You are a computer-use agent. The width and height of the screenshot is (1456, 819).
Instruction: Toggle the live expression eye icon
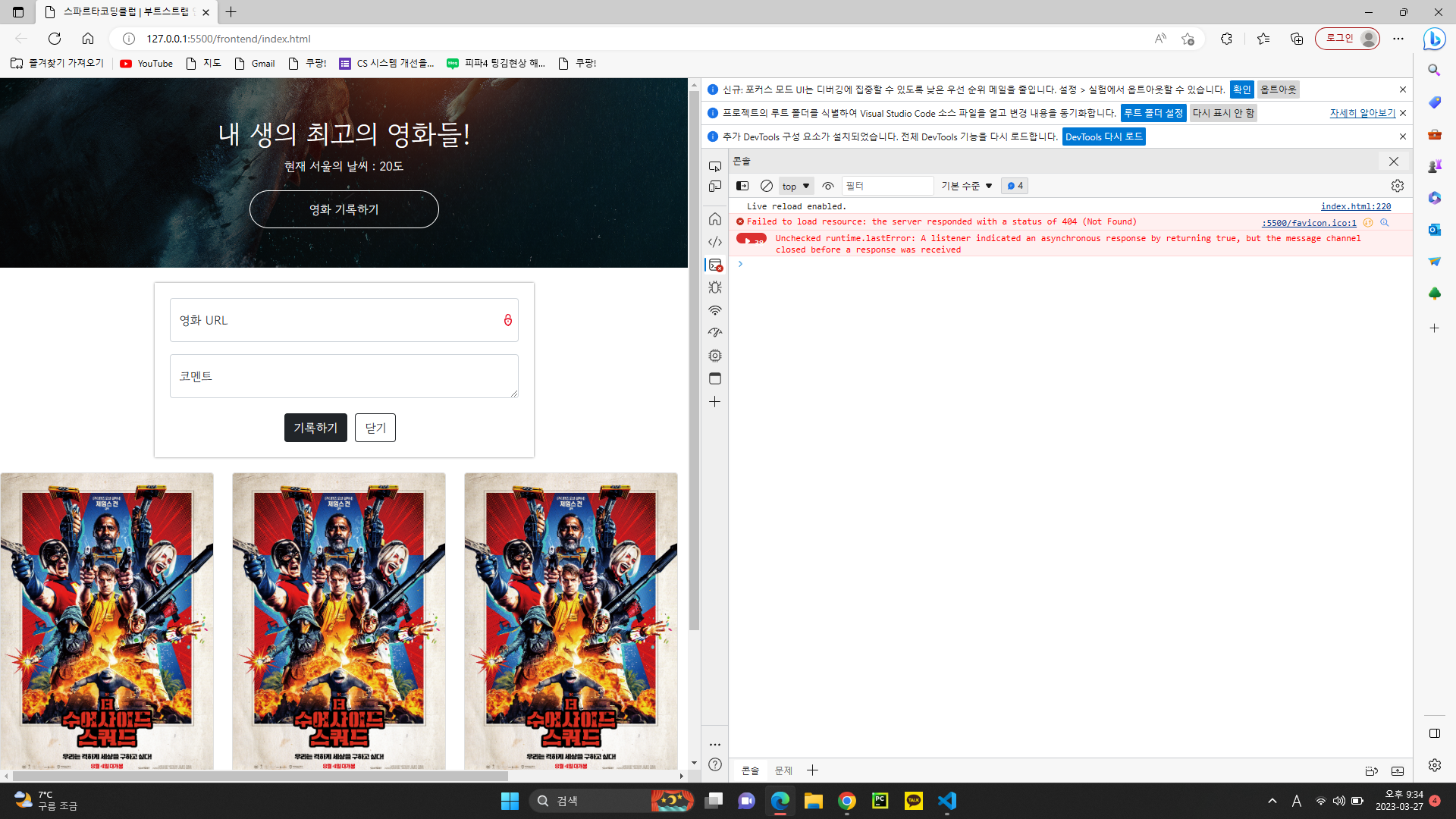click(828, 186)
